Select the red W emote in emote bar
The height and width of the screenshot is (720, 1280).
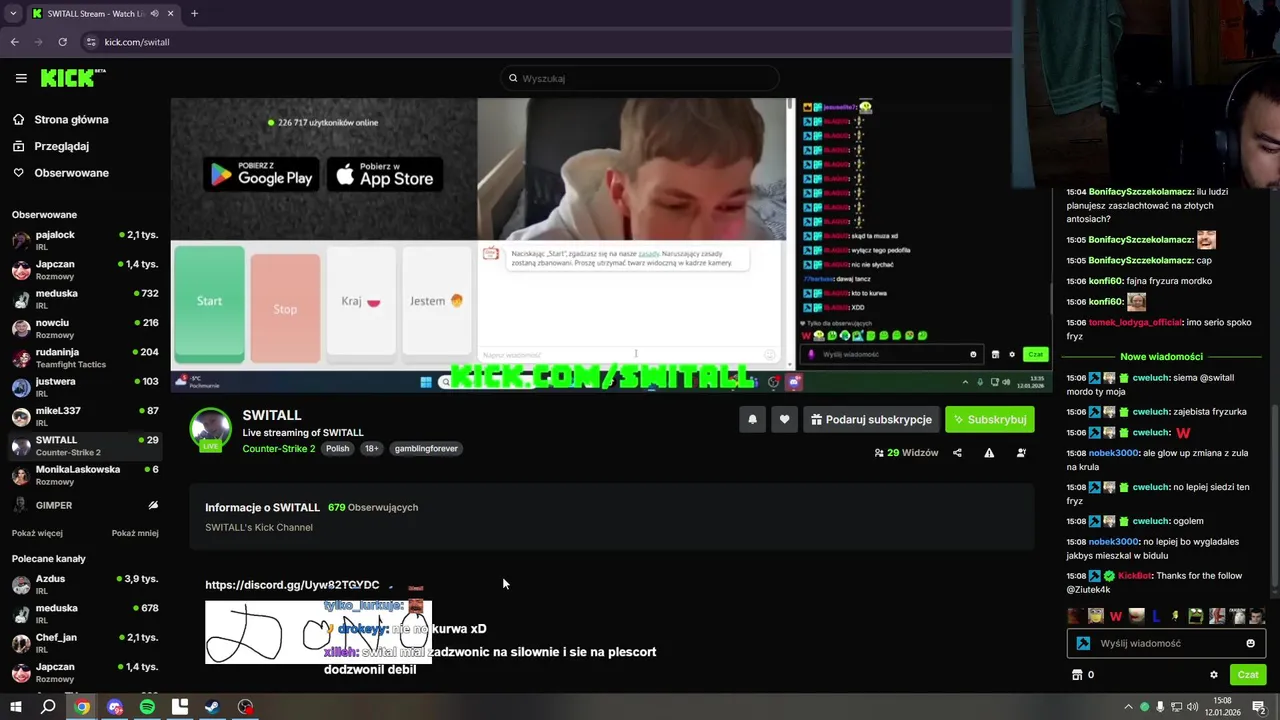click(1116, 616)
